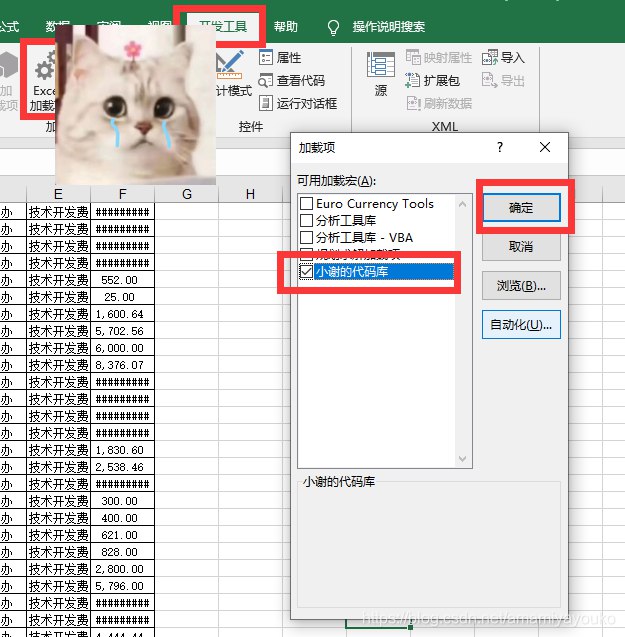625x637 pixels.
Task: Click 运行对话框 (Run Dialog)
Action: click(298, 104)
